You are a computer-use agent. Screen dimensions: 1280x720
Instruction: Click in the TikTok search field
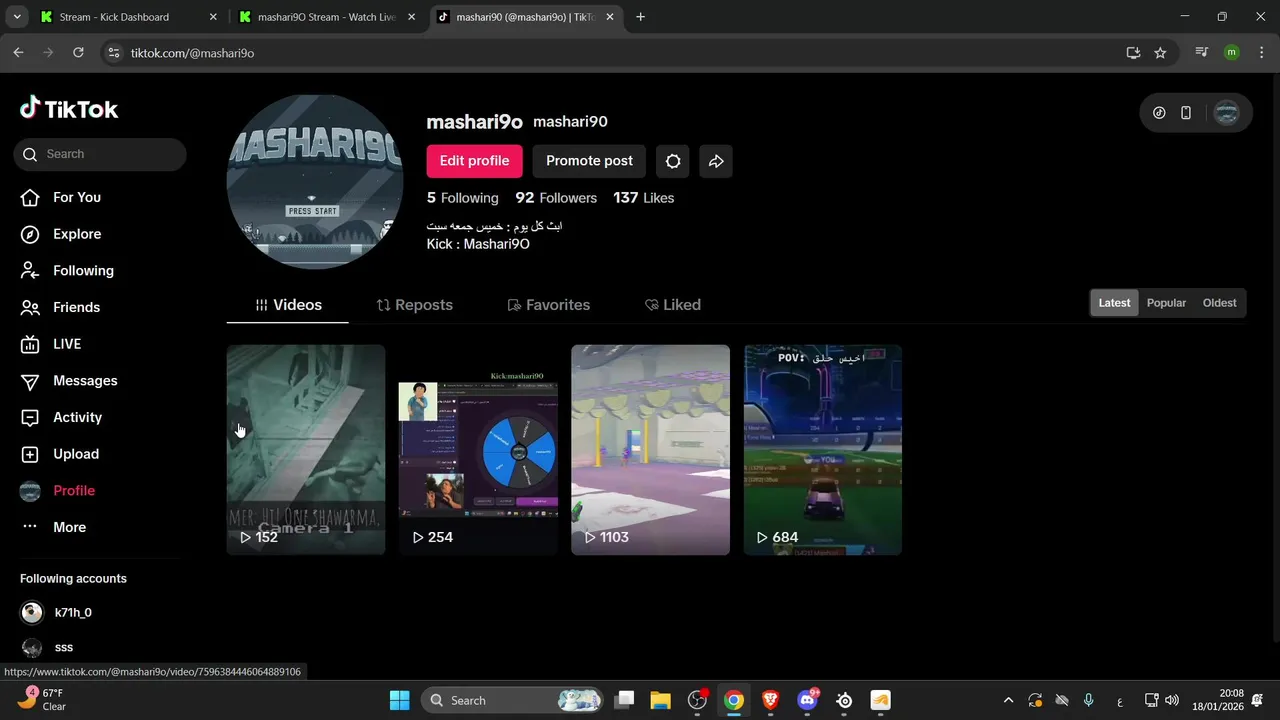tap(100, 154)
